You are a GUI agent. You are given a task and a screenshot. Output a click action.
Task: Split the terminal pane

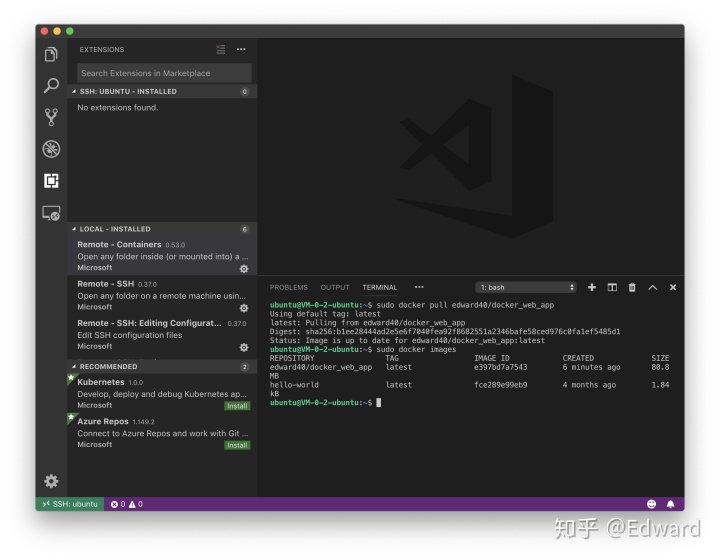click(x=612, y=287)
